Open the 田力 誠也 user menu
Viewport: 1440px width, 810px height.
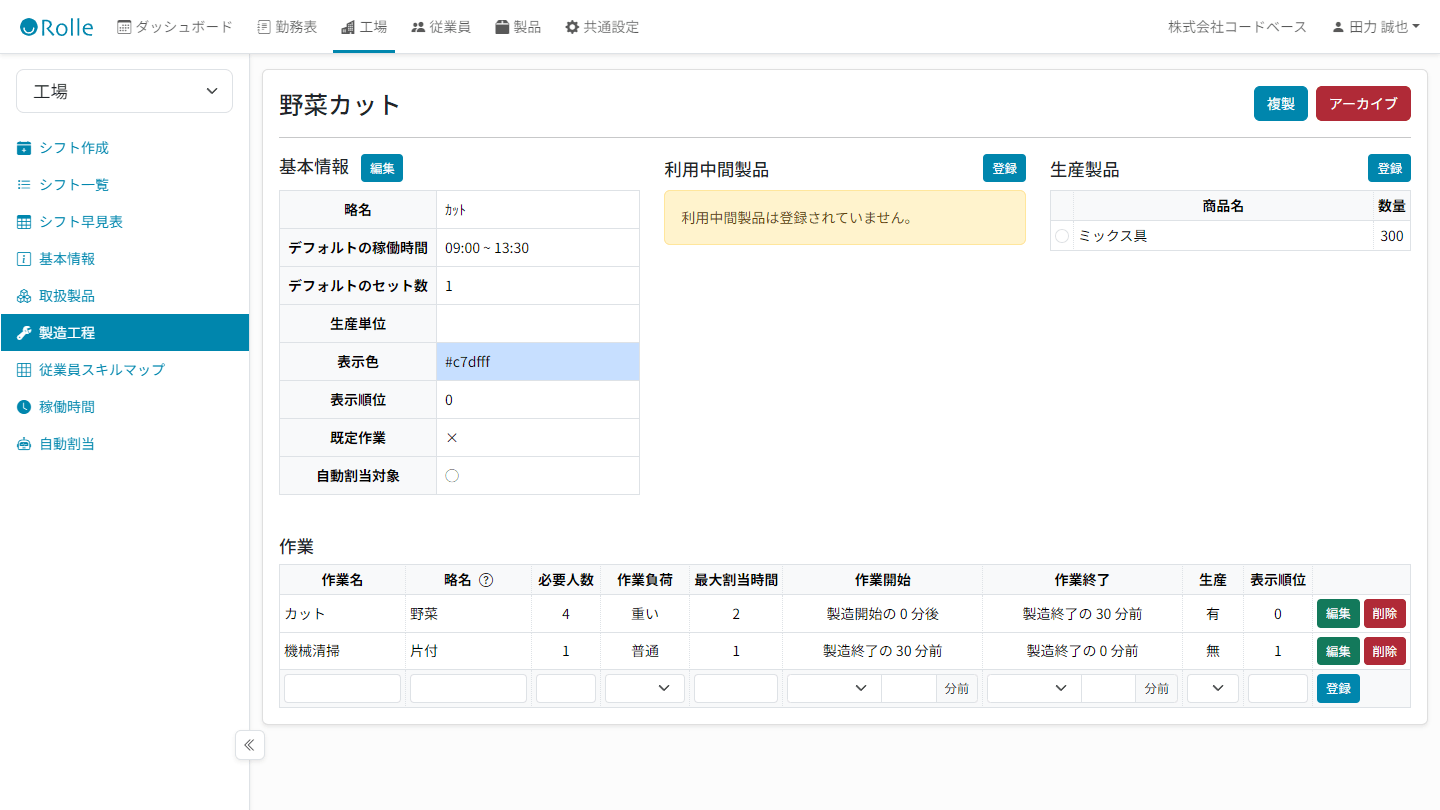click(x=1376, y=27)
